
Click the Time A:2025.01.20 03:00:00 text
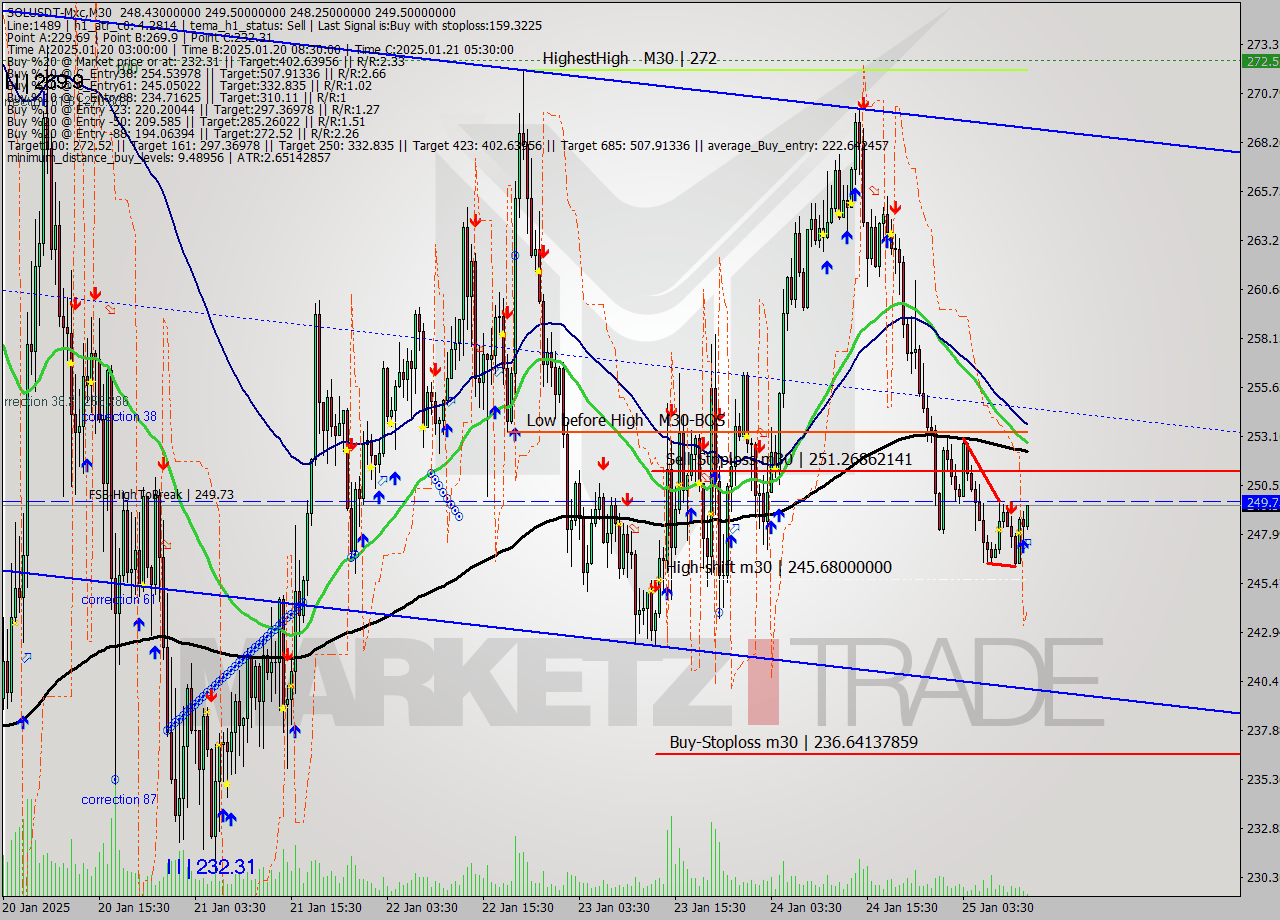click(x=89, y=49)
